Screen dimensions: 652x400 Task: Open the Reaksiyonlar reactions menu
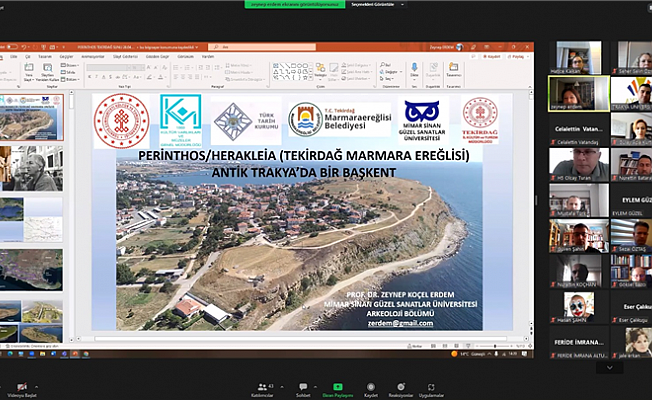pos(401,388)
